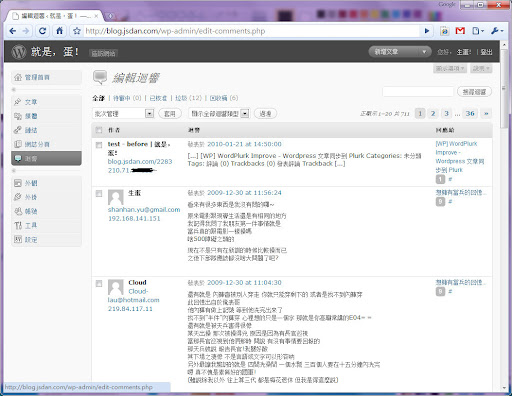
Task: Click the IE-style extension icon in the toolbar
Action: [445, 31]
